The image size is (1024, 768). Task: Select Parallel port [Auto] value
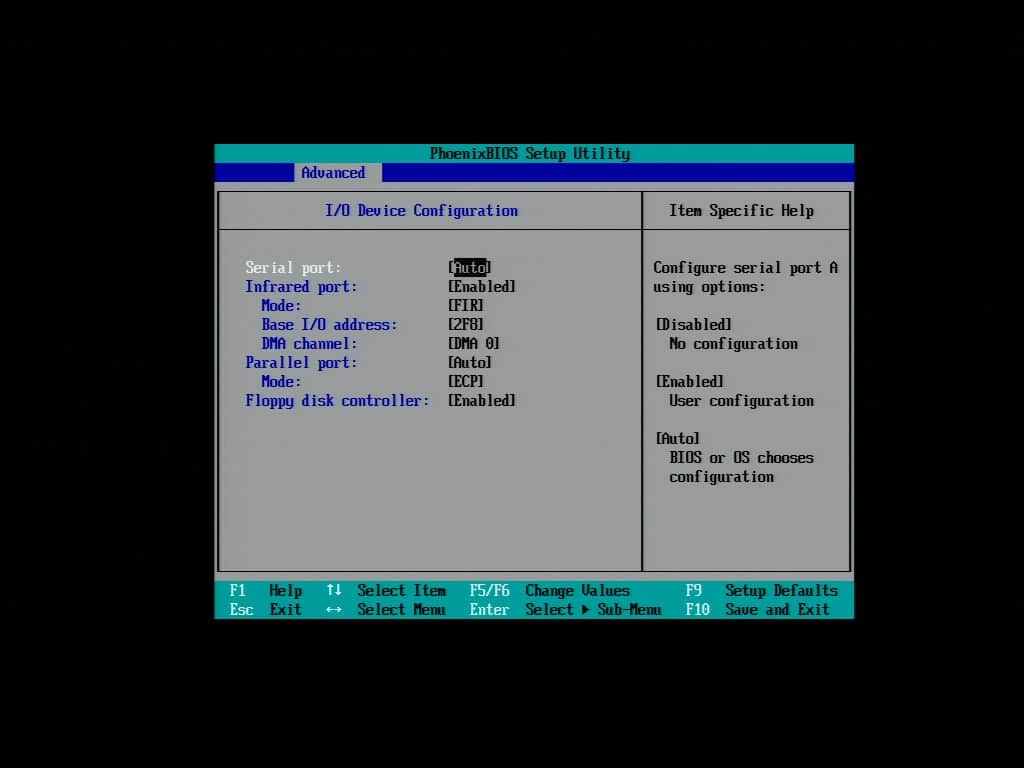tap(470, 362)
